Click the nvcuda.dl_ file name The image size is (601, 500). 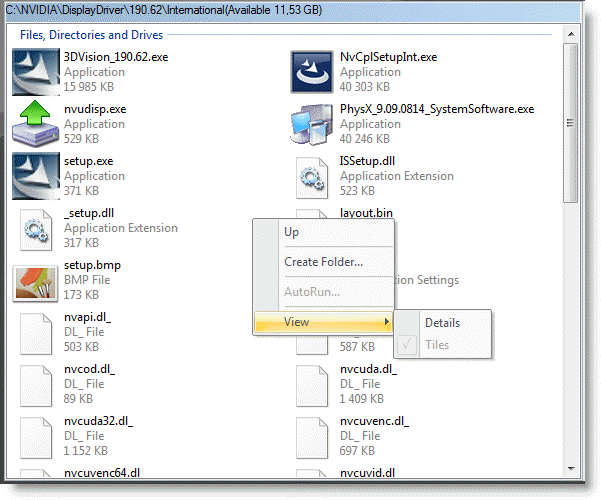(x=368, y=369)
